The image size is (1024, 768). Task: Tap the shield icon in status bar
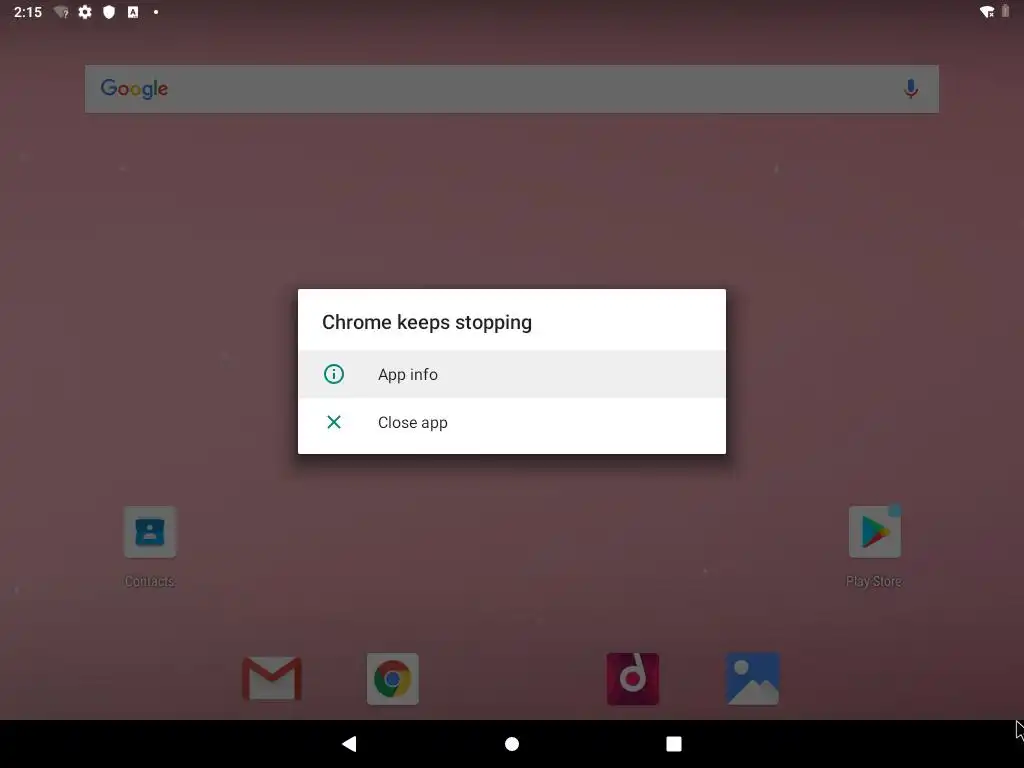109,12
